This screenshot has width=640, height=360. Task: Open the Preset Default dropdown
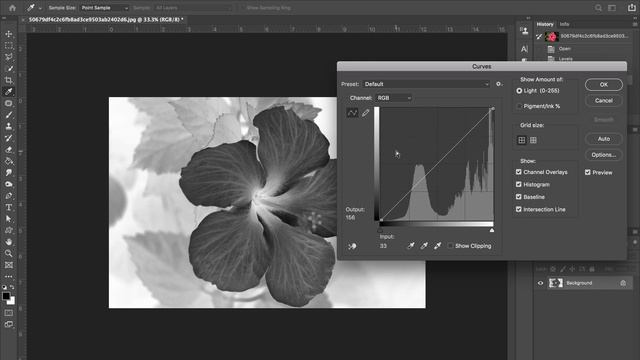[426, 84]
